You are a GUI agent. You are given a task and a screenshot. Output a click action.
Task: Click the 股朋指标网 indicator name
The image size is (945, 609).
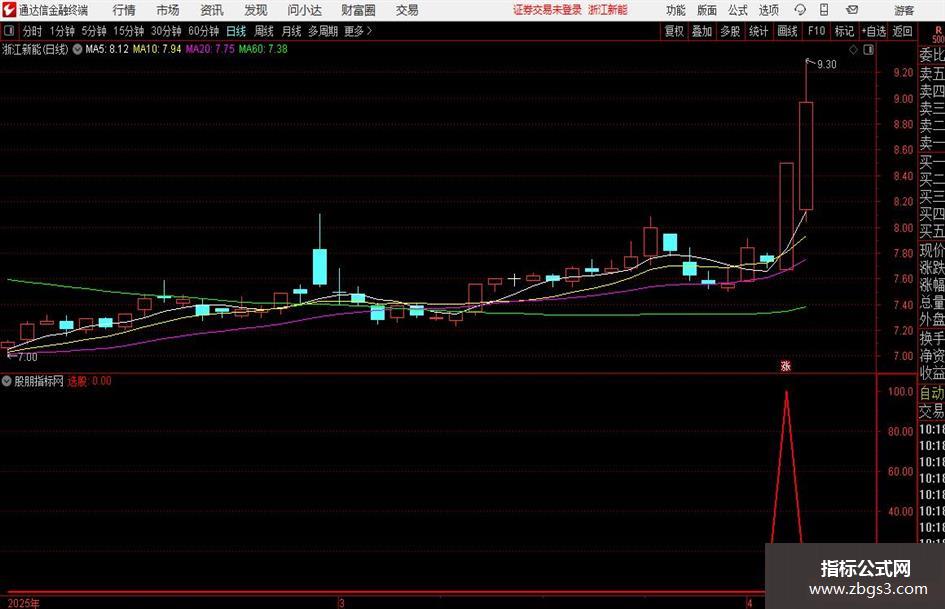tap(39, 381)
